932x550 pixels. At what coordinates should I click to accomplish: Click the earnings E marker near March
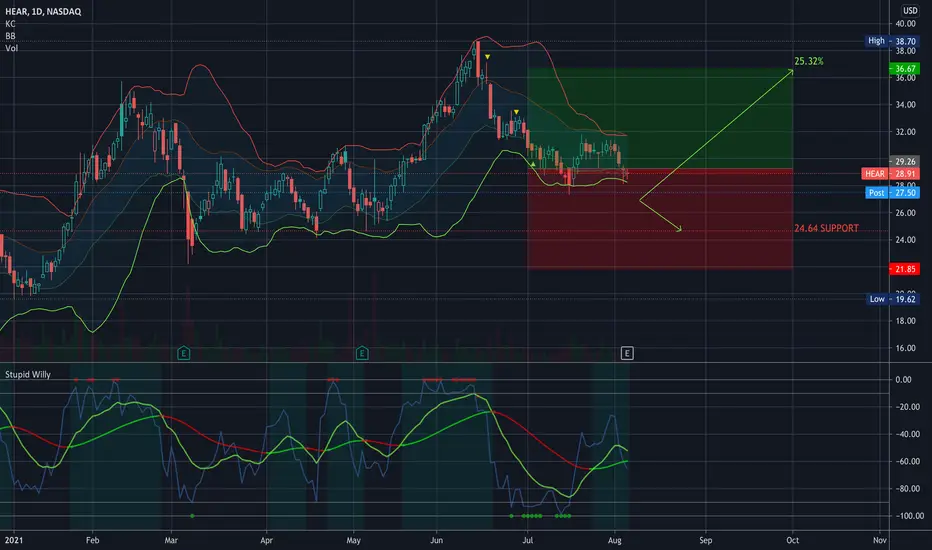(x=184, y=353)
